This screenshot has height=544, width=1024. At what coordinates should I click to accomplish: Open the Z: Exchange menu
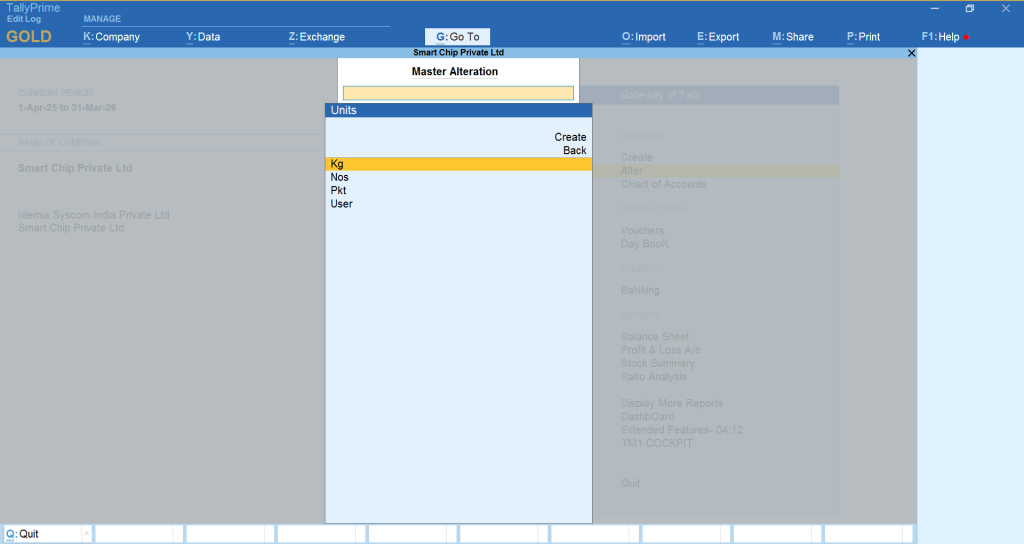tap(316, 37)
